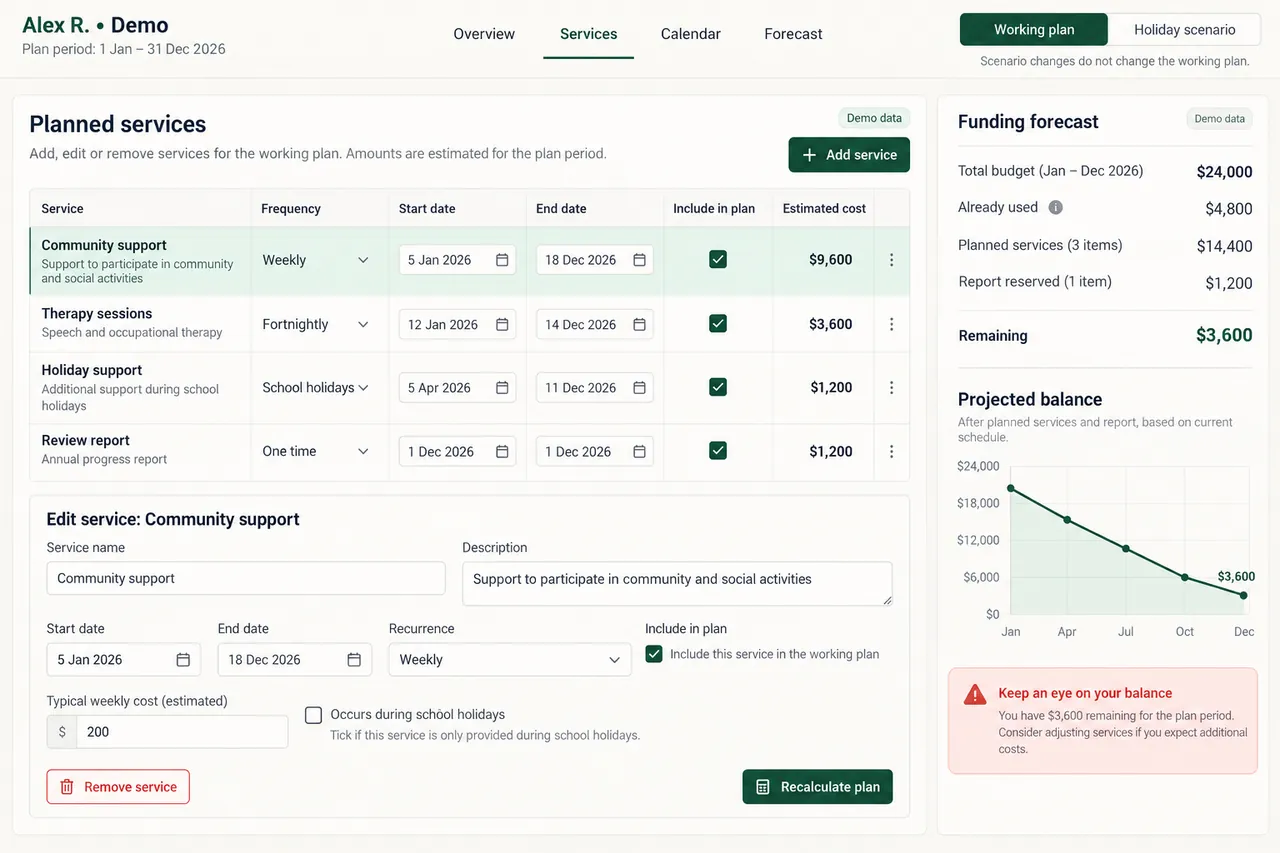Open more options menu for Community support row

891,260
